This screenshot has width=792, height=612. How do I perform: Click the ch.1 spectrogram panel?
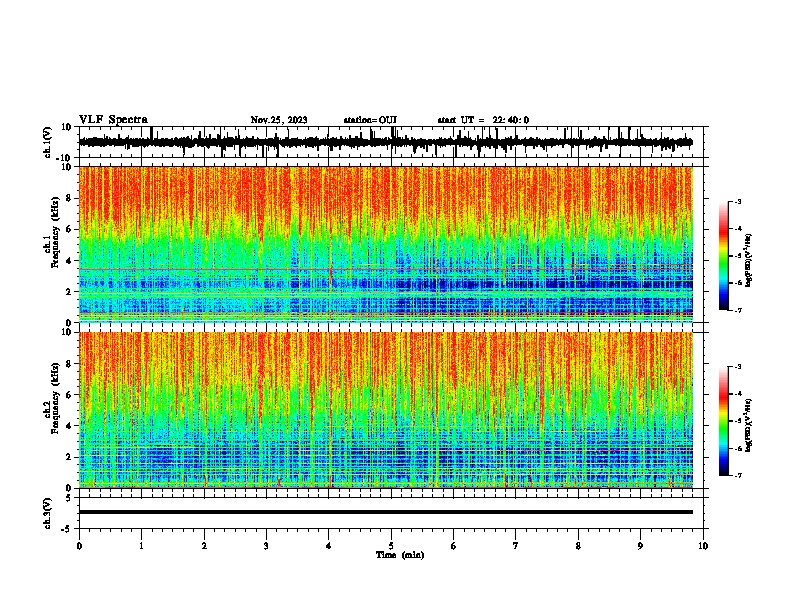pyautogui.click(x=386, y=244)
